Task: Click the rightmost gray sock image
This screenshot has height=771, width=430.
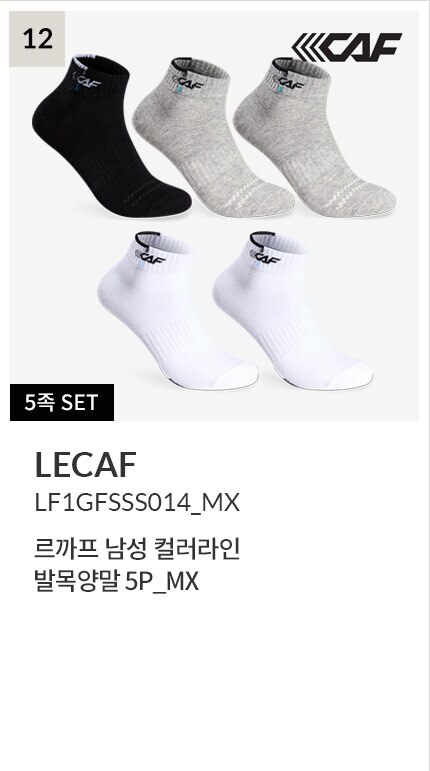Action: [x=314, y=138]
